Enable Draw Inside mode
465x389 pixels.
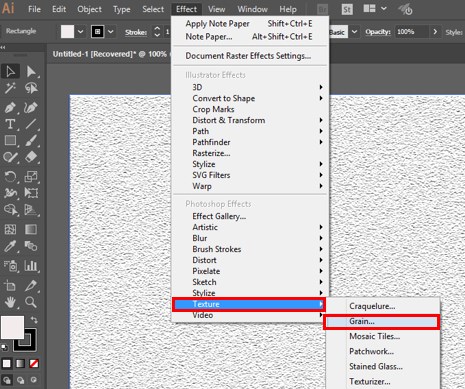click(x=34, y=380)
